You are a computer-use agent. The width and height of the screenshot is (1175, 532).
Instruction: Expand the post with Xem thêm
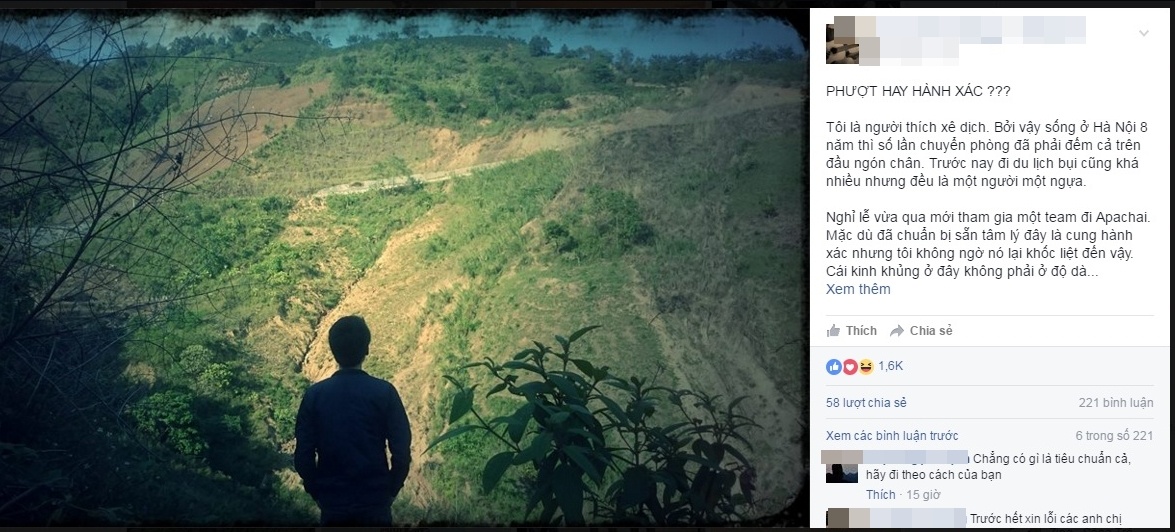858,289
